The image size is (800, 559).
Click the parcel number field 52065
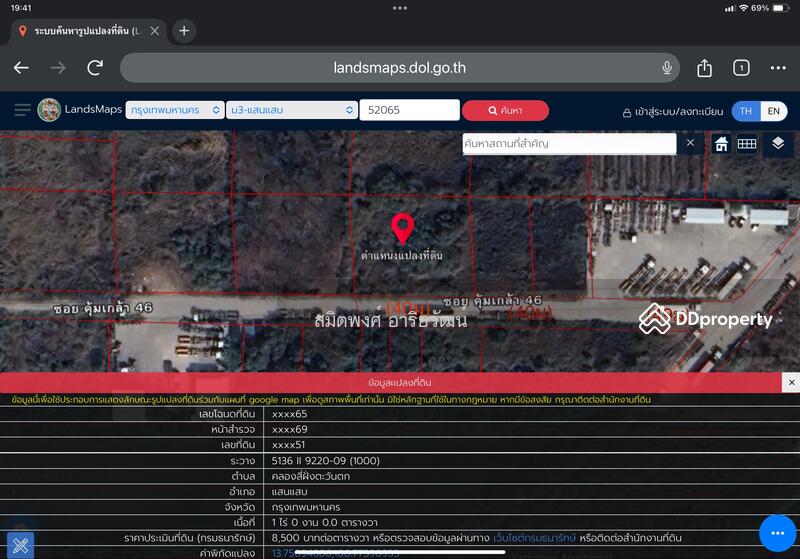point(409,110)
